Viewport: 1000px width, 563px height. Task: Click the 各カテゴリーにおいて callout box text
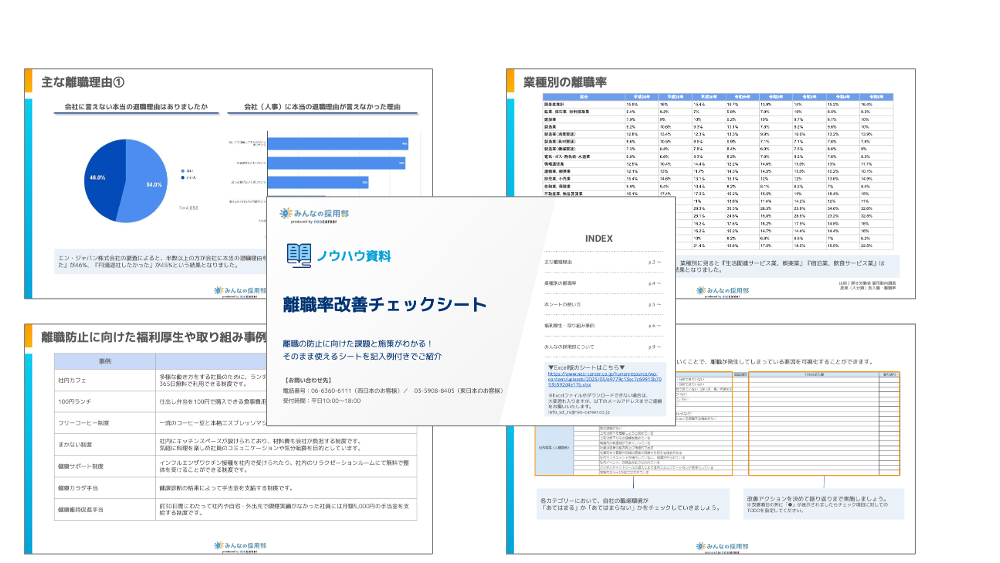point(632,504)
